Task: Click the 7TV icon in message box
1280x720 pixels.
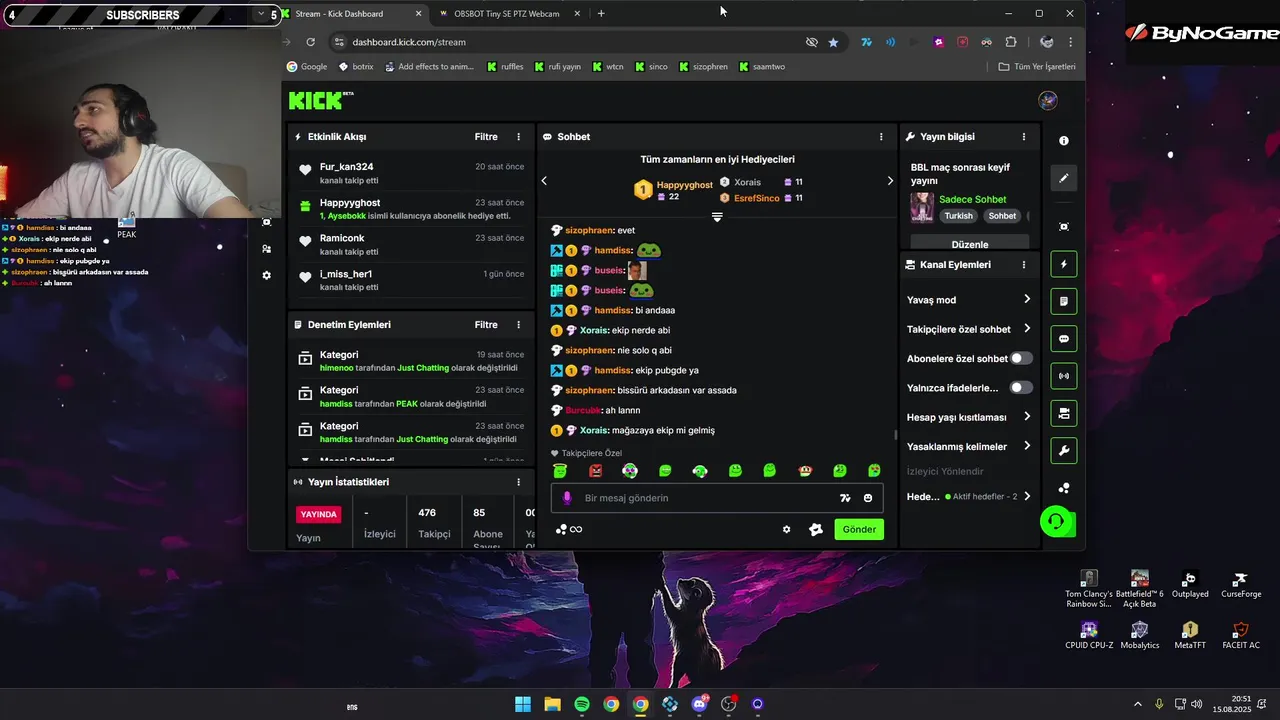Action: coord(845,498)
